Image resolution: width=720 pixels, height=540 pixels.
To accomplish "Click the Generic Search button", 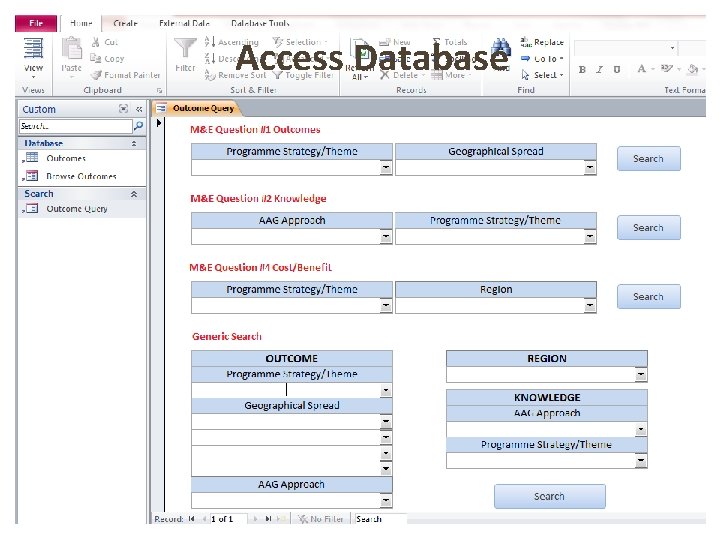I will tap(550, 496).
